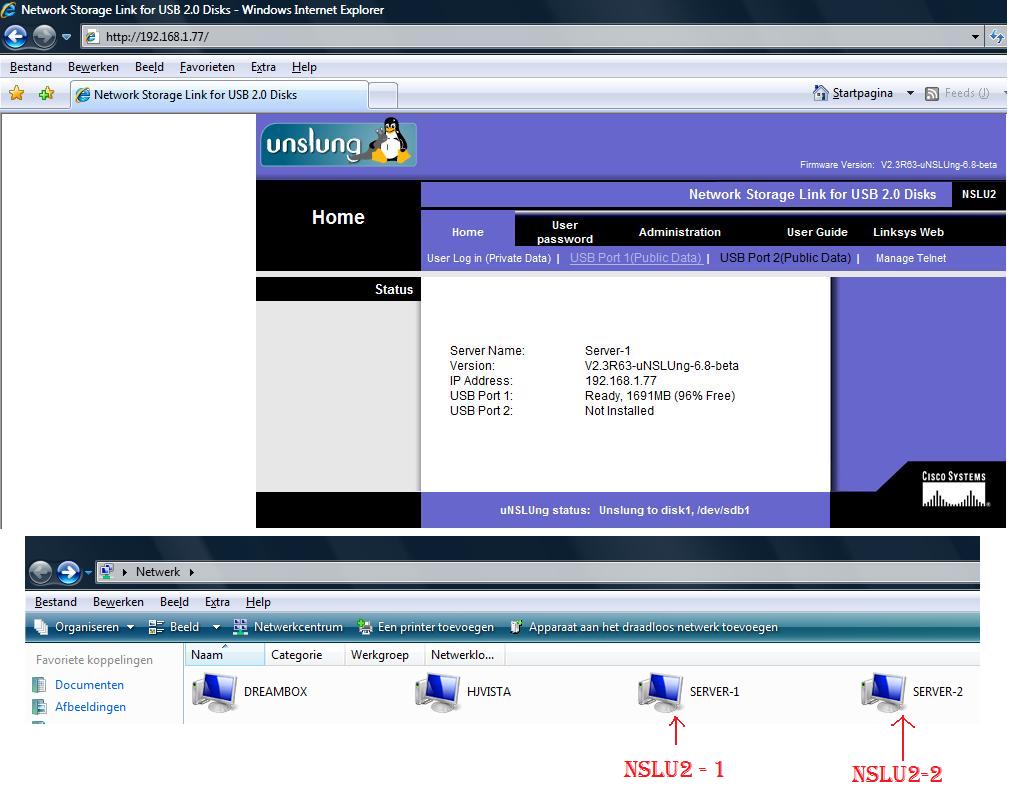Click the refresh icon beside the address bar
The image size is (1009, 799).
[997, 37]
